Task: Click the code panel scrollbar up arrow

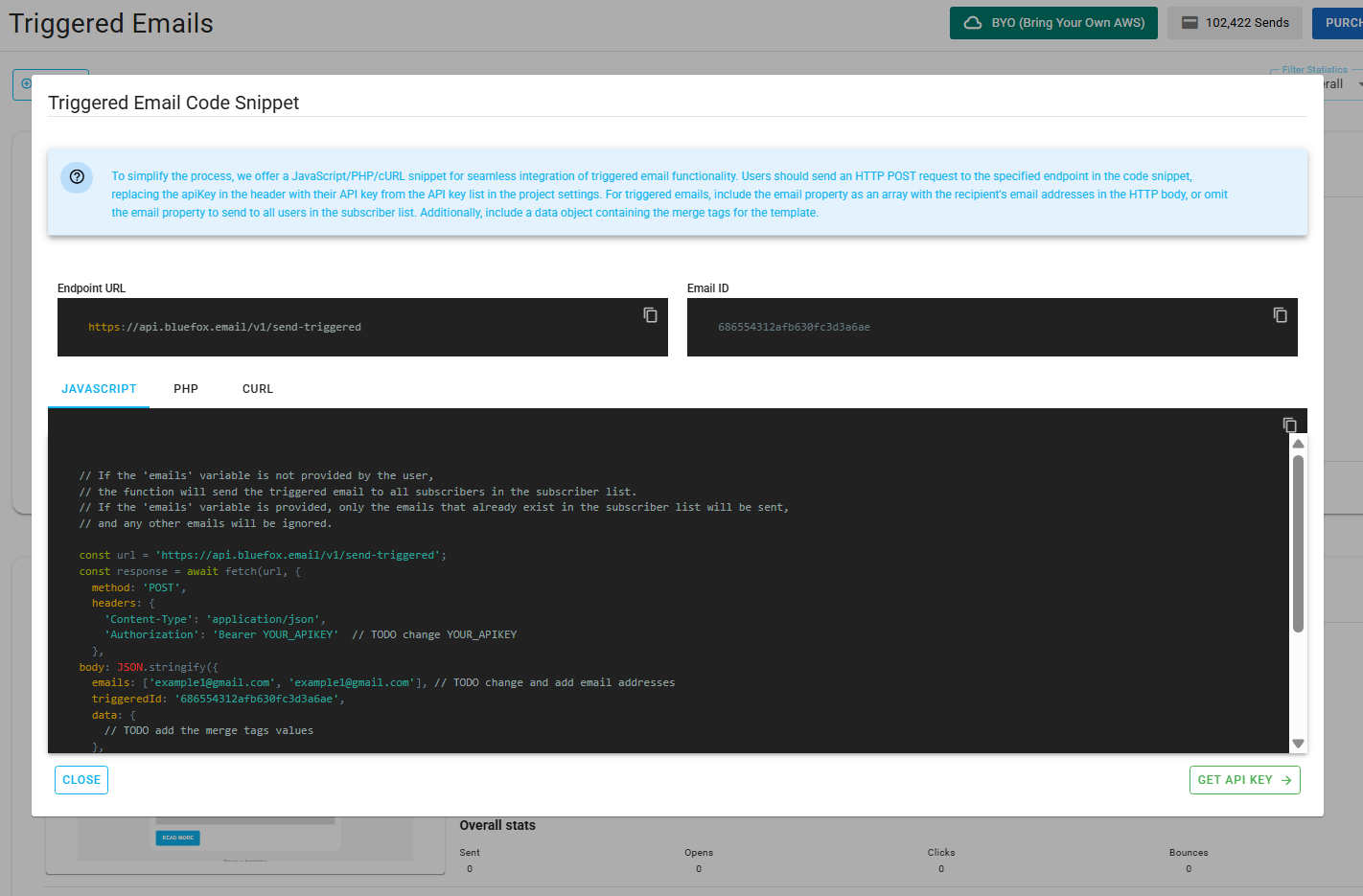Action: (x=1298, y=442)
